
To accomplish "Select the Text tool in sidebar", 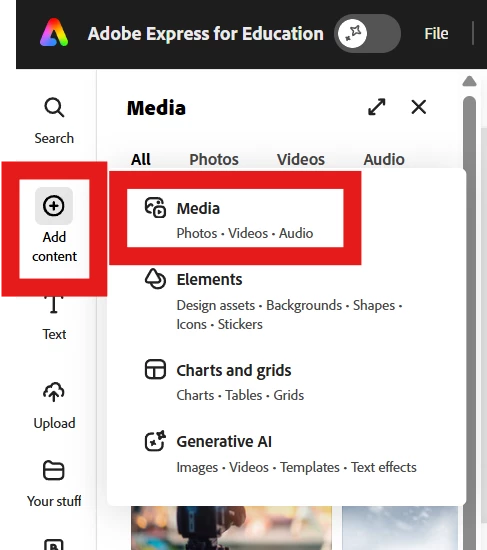I will 54,319.
